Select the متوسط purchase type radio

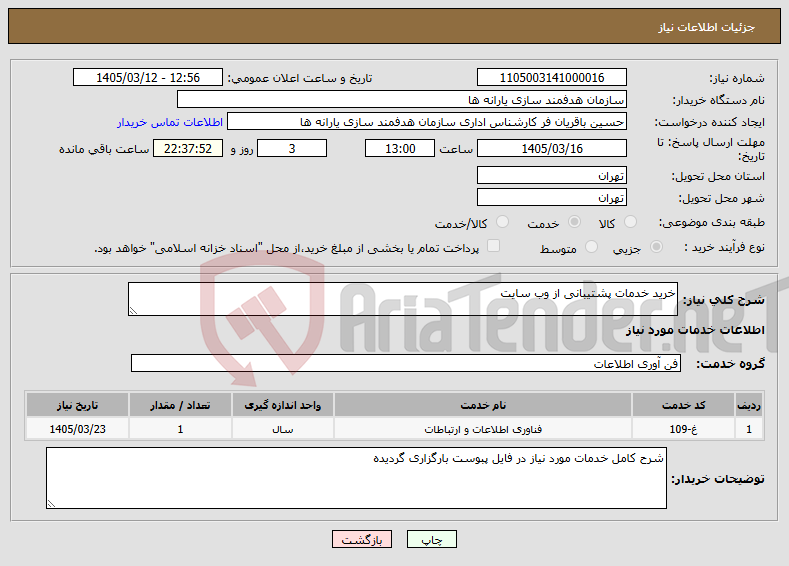click(591, 247)
